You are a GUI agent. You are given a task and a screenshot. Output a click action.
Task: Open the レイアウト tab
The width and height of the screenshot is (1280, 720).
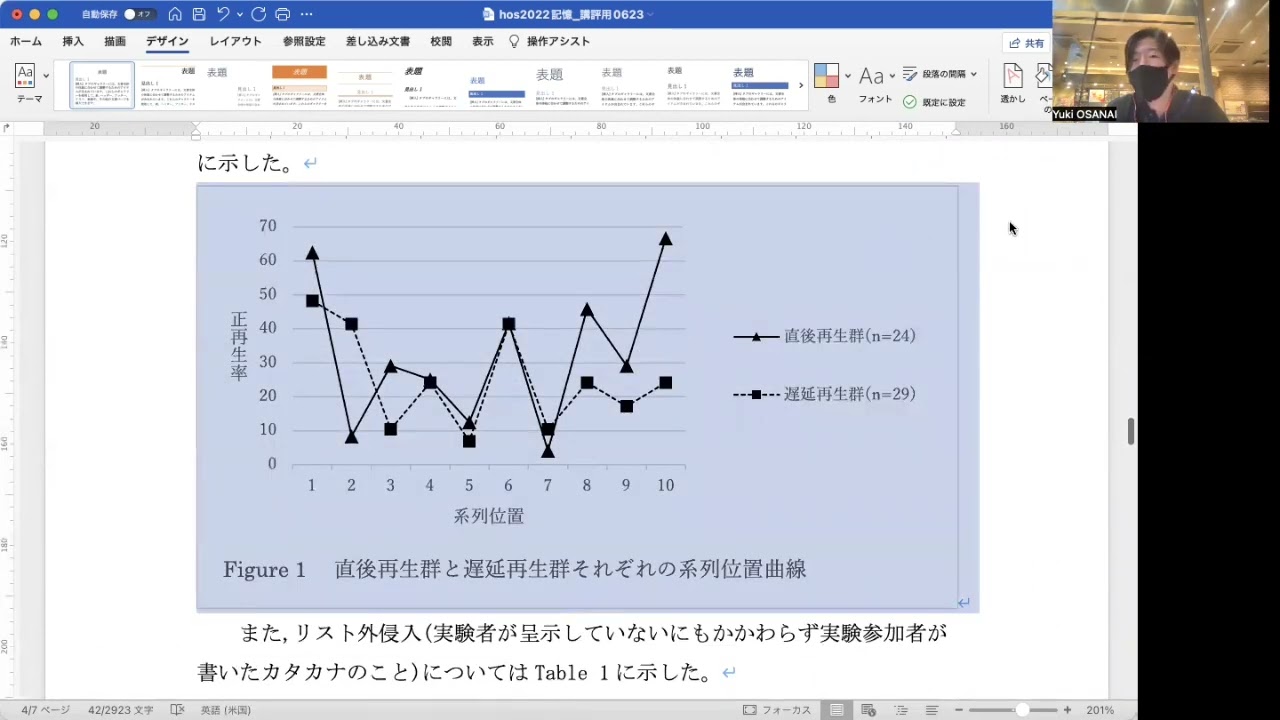[x=236, y=41]
